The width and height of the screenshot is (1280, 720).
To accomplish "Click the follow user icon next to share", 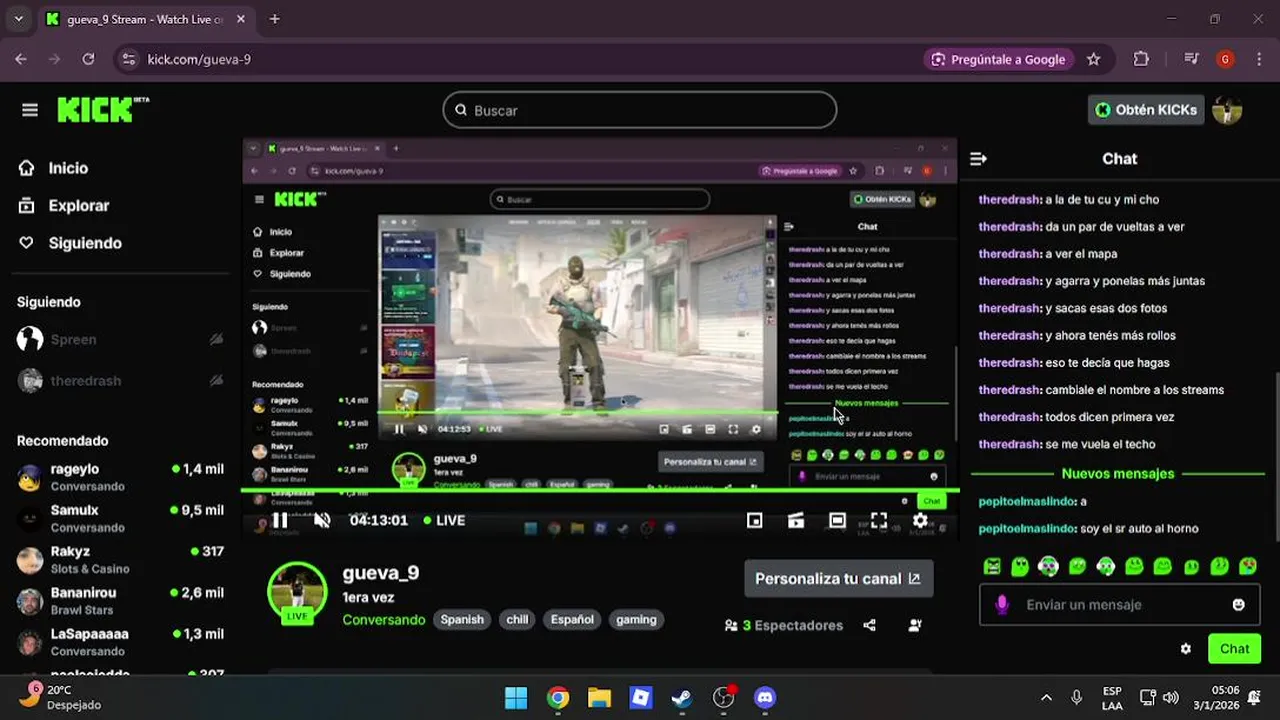I will [915, 625].
